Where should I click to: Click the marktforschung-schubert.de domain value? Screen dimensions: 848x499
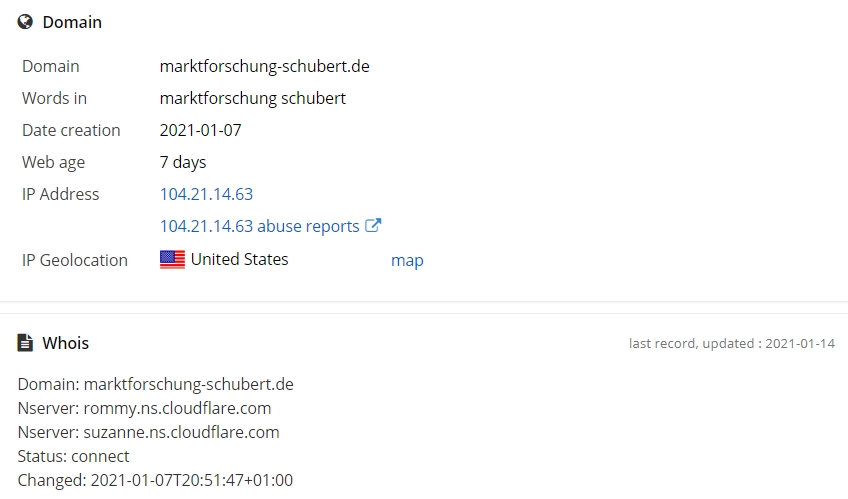click(264, 66)
